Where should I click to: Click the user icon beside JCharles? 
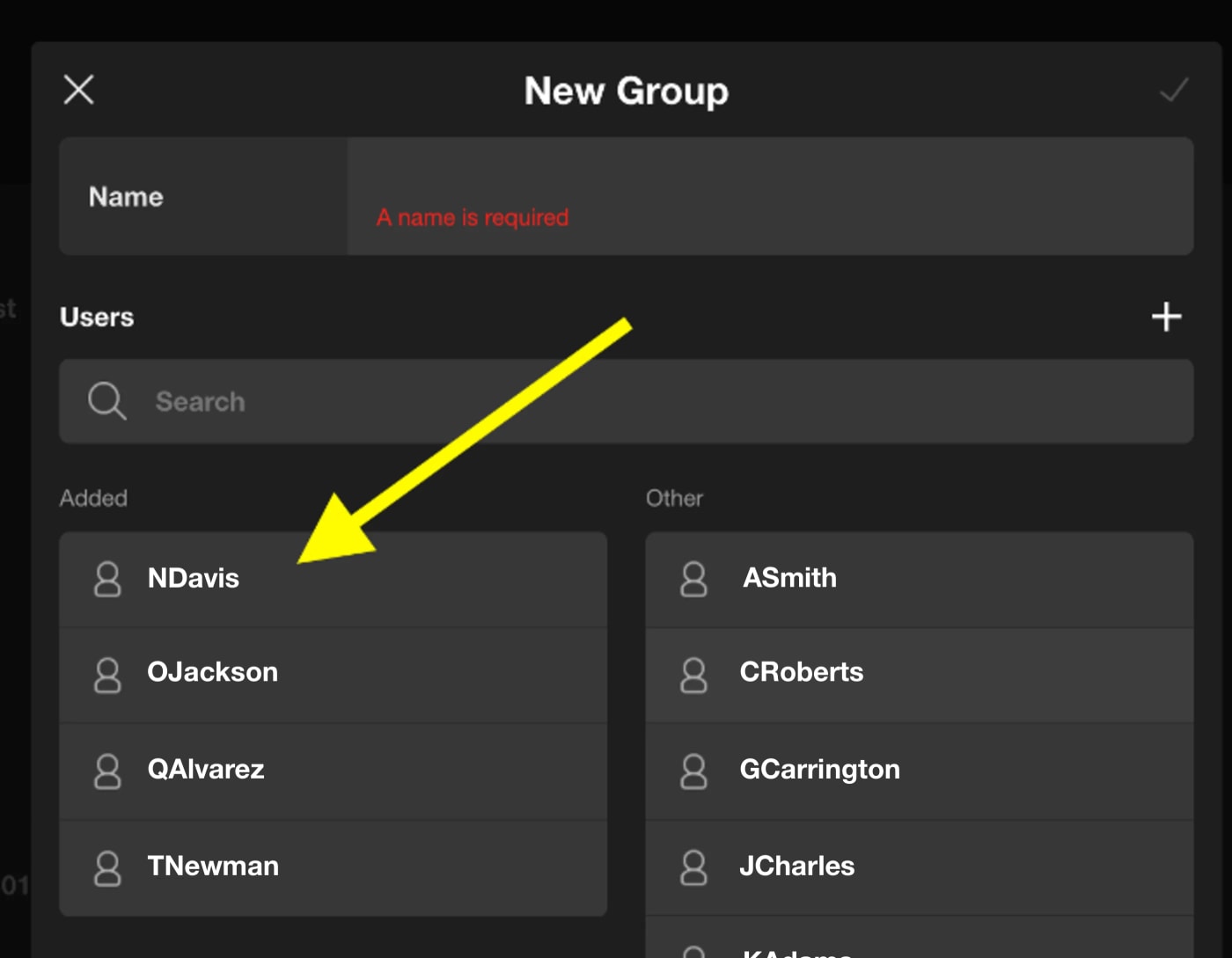pyautogui.click(x=693, y=867)
